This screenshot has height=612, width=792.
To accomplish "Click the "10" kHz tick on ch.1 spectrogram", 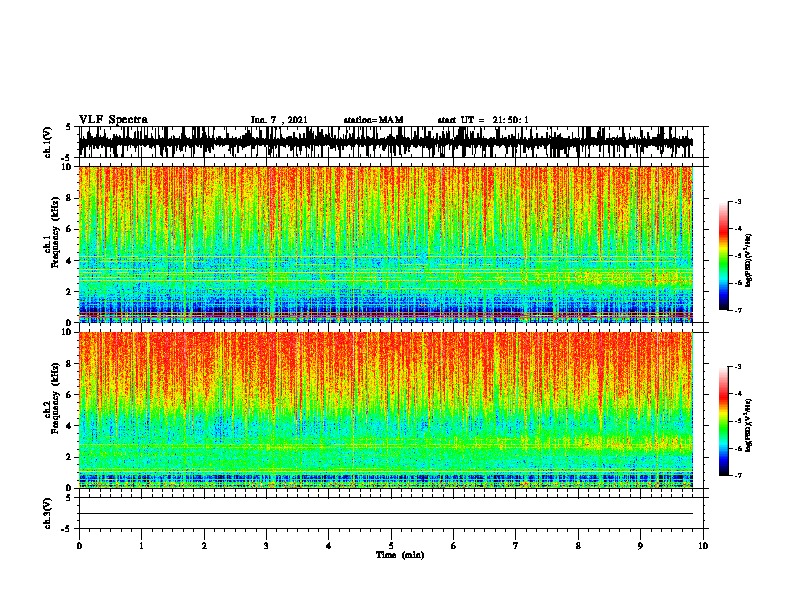I will 68,167.
